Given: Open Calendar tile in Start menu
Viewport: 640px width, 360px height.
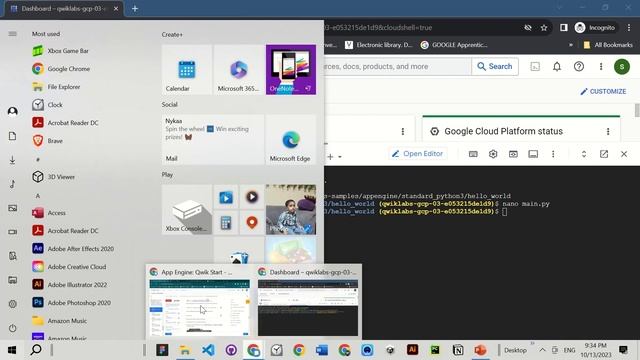Looking at the screenshot, I should [187, 70].
